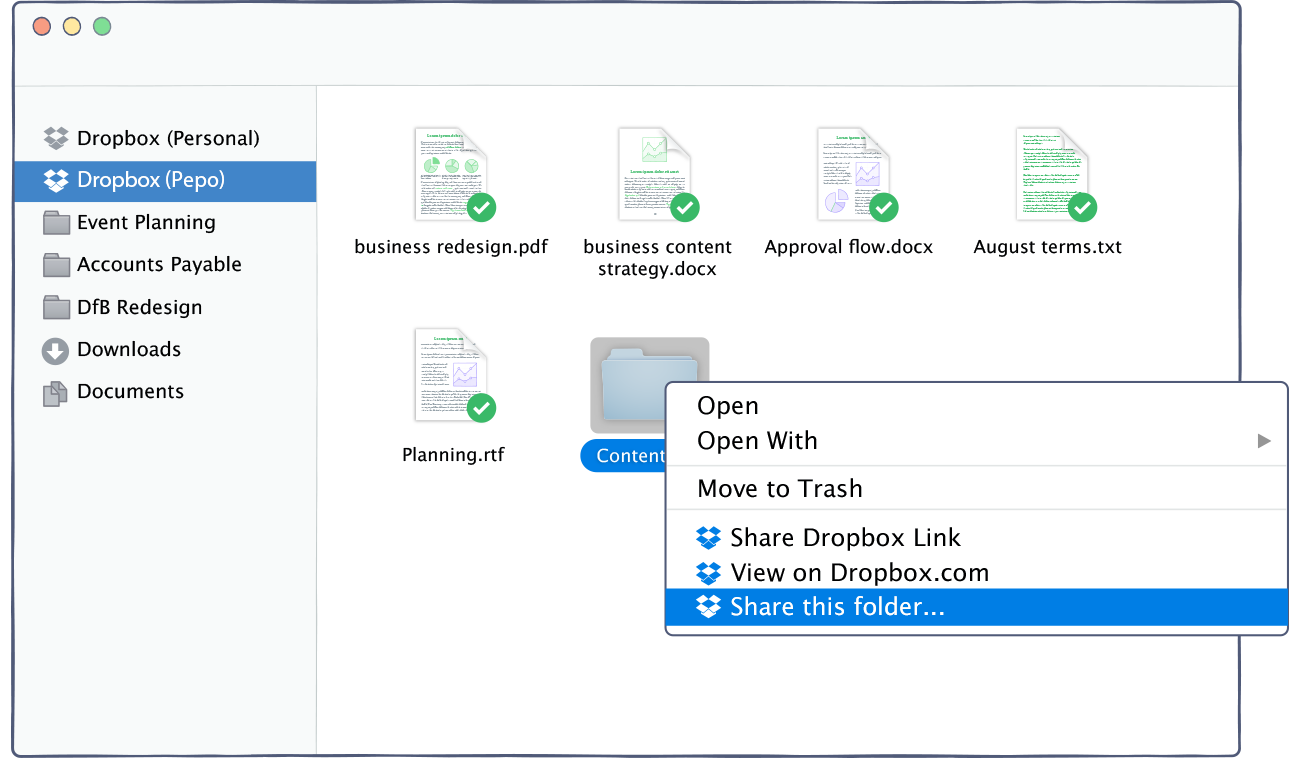This screenshot has height=758, width=1300.
Task: Open the DfB Redesign sidebar folder
Action: (x=139, y=307)
